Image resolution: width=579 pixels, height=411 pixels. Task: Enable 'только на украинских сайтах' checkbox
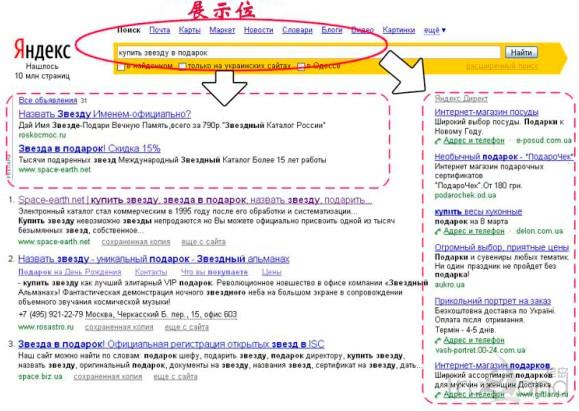182,66
